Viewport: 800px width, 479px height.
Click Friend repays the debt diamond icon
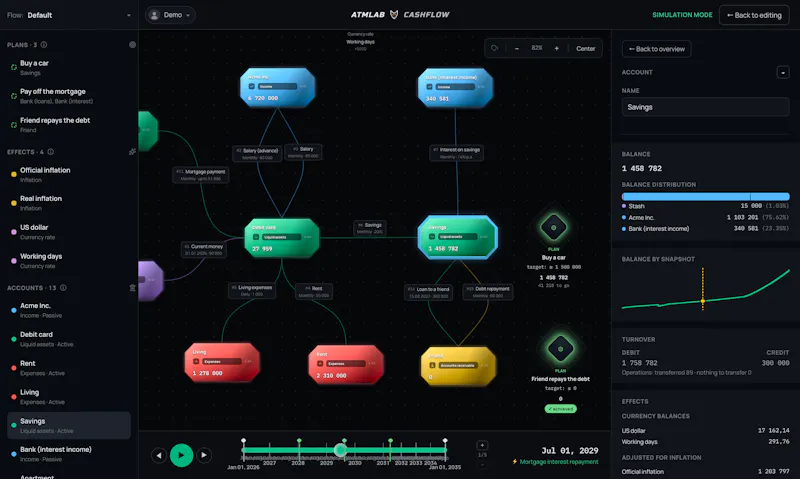click(x=560, y=349)
